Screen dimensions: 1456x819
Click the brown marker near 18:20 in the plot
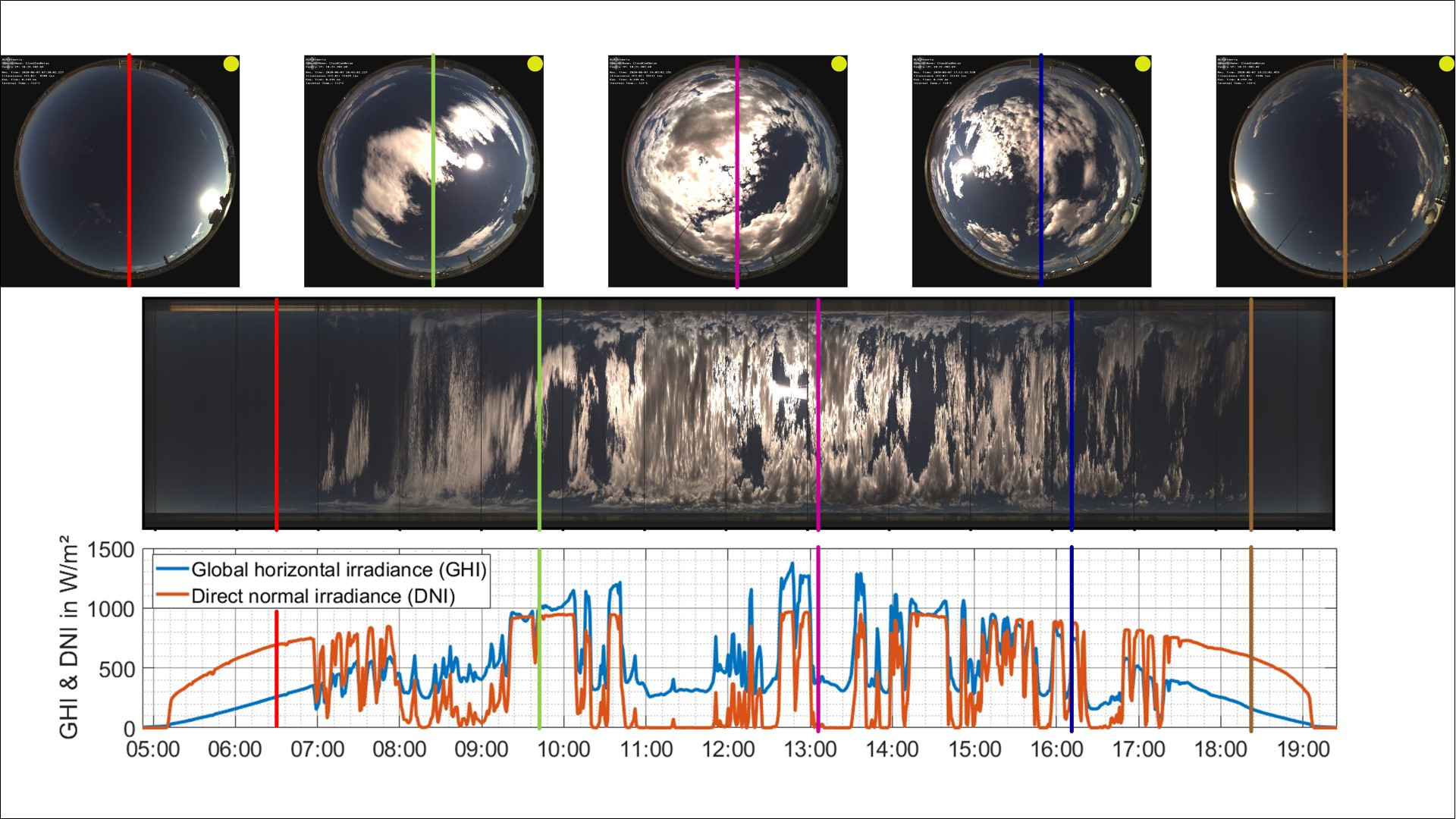click(1250, 645)
